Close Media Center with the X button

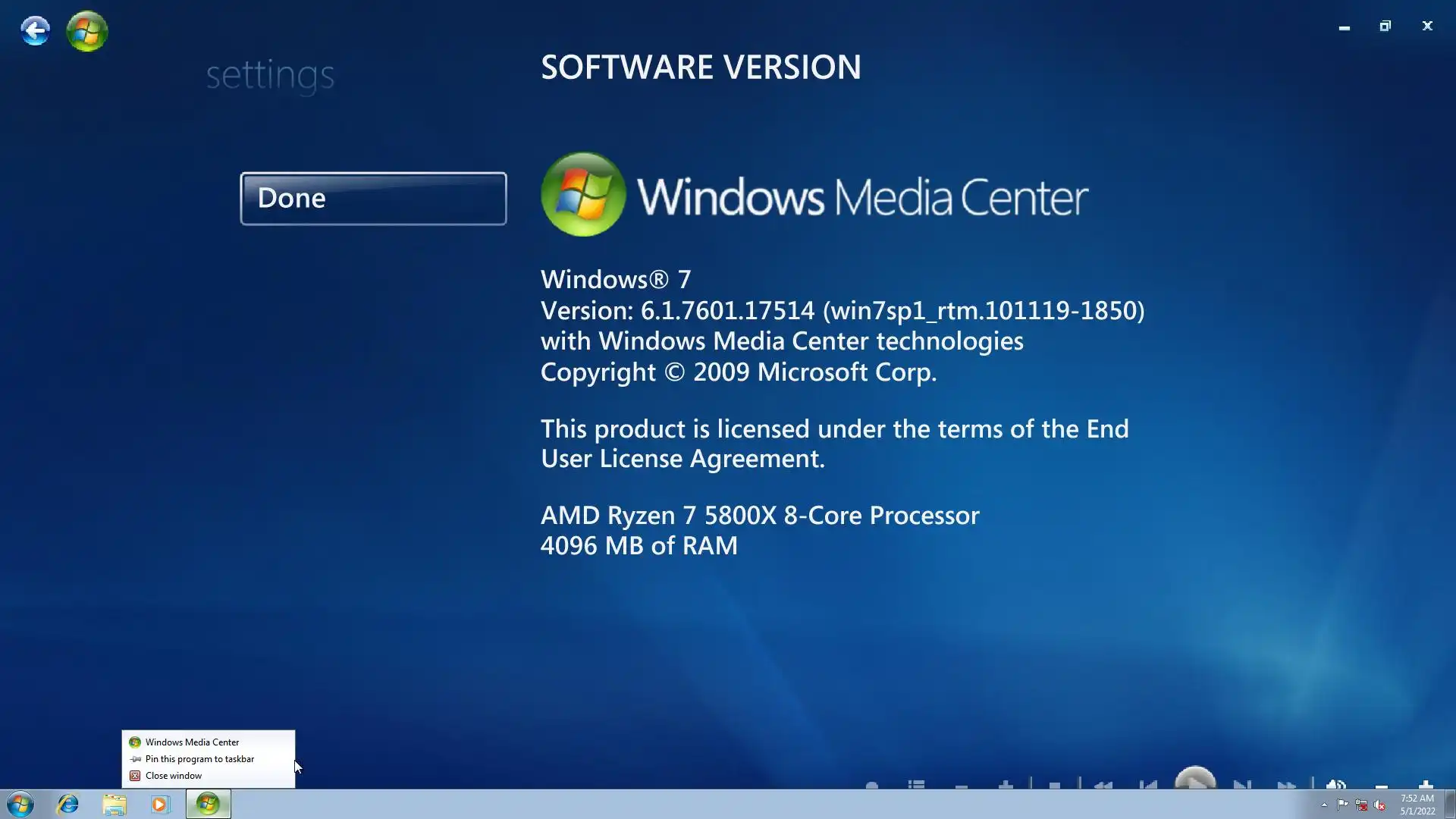[x=1427, y=27]
